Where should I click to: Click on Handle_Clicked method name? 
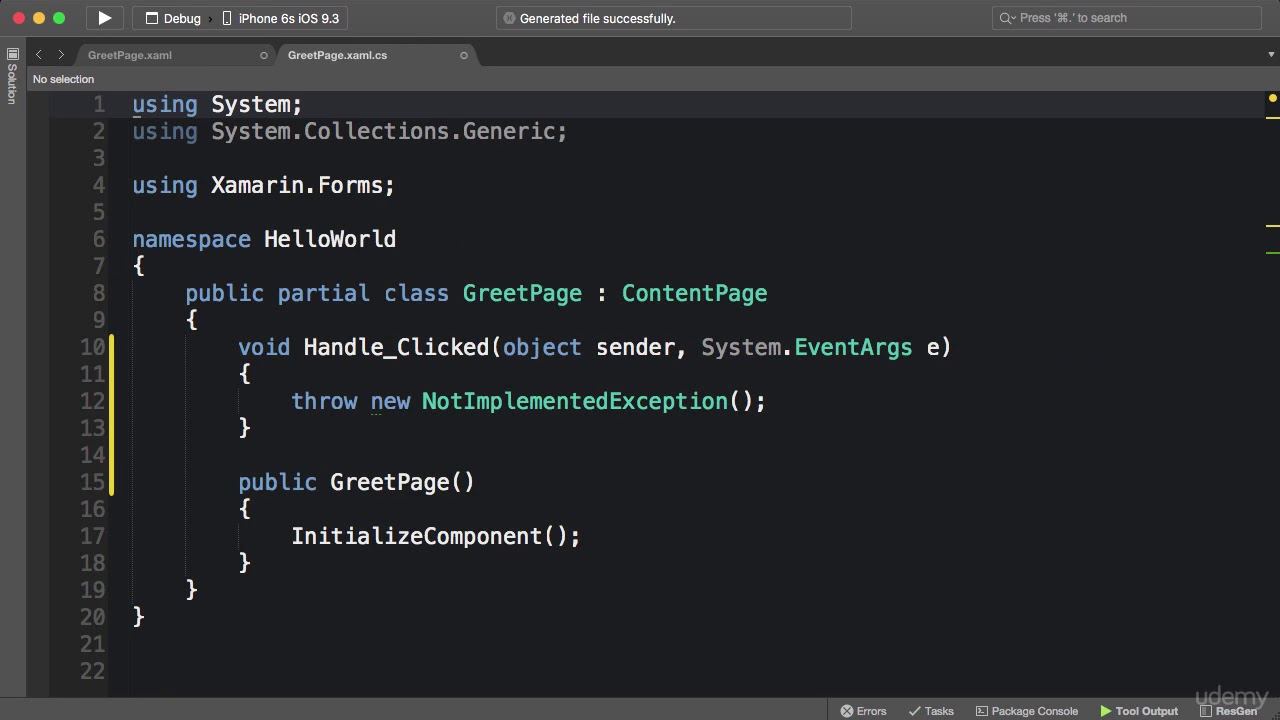(396, 347)
